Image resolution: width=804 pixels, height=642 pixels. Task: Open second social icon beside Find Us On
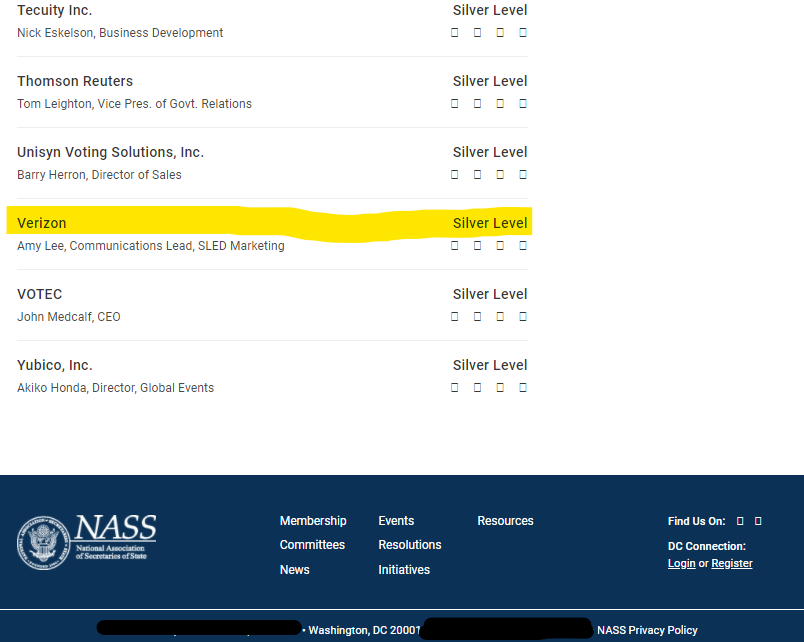pos(758,521)
